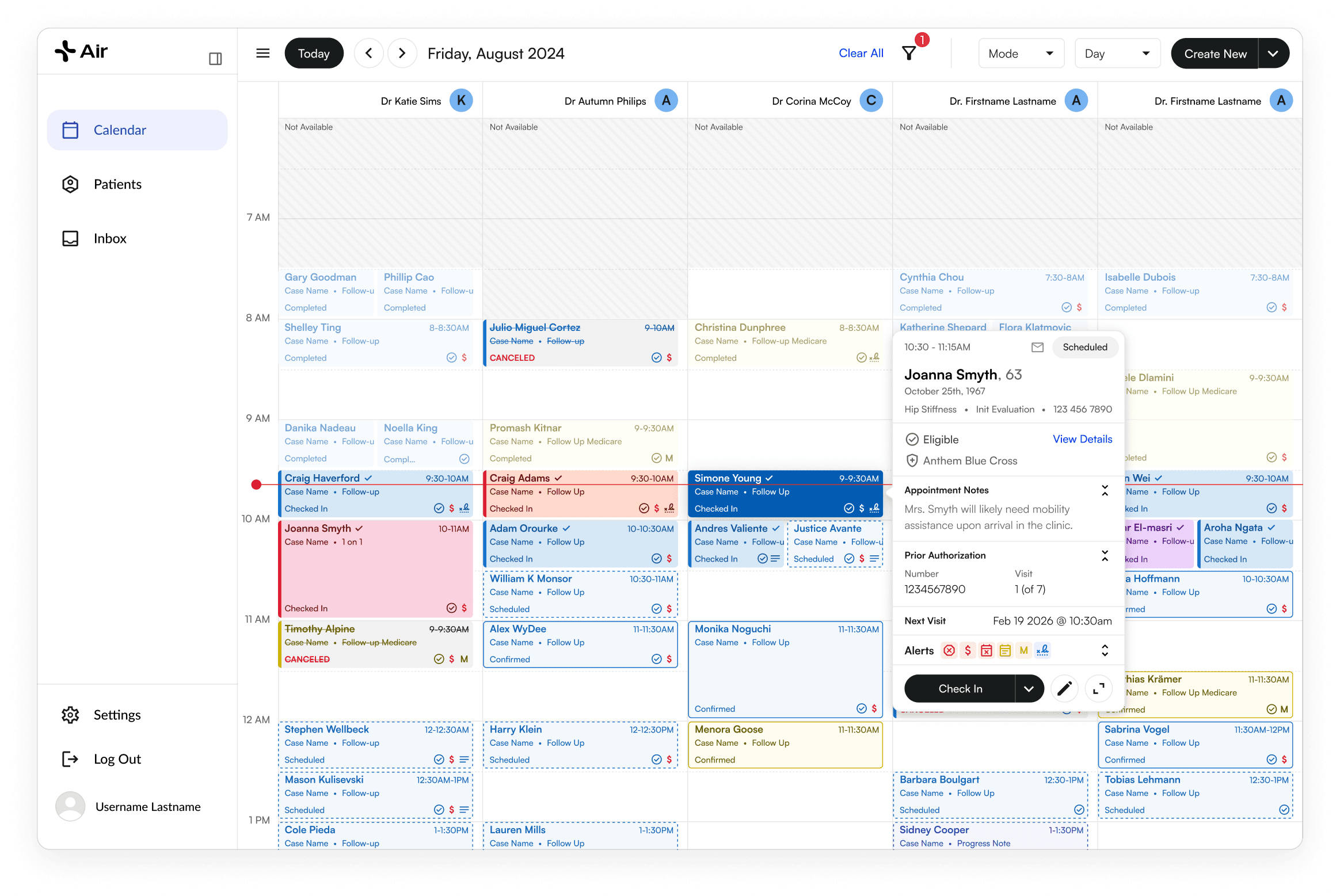Open the filter funnel icon
The image size is (1340, 896).
point(909,54)
